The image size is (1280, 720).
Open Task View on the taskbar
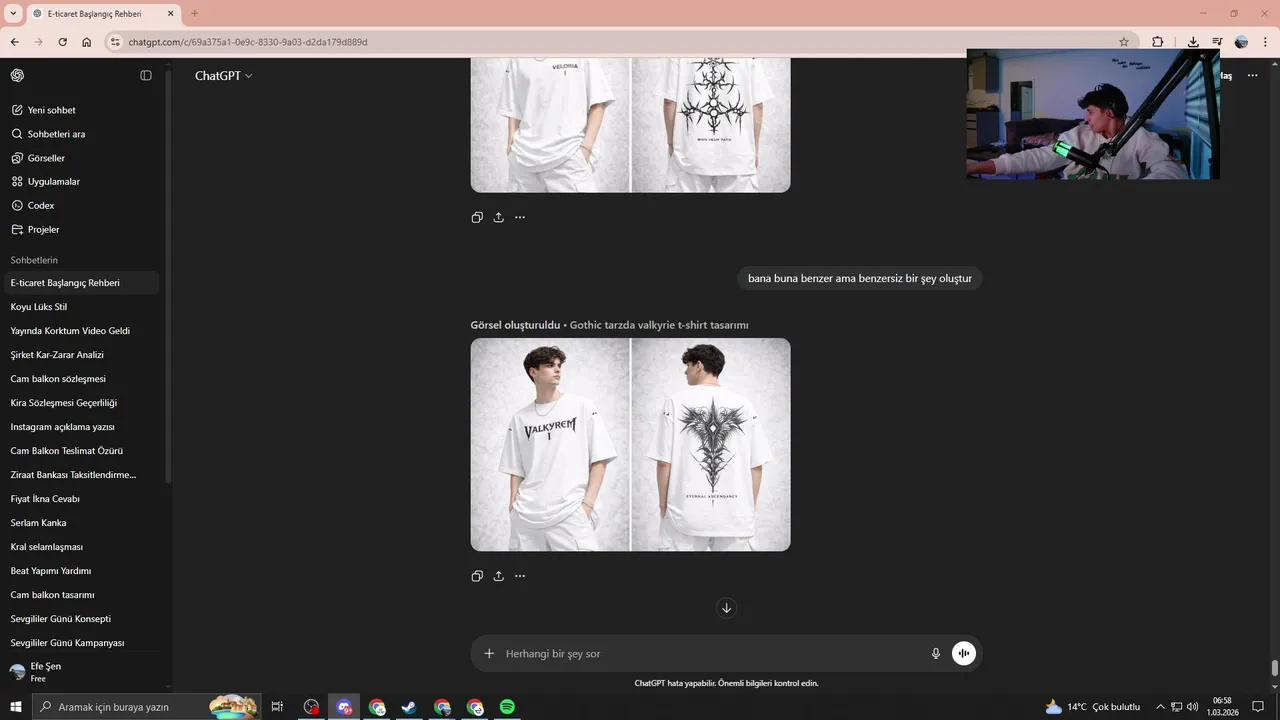(x=277, y=707)
